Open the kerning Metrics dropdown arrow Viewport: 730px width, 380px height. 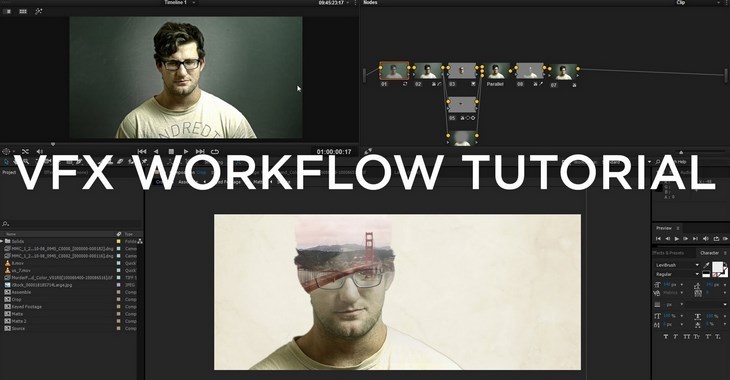[682, 293]
